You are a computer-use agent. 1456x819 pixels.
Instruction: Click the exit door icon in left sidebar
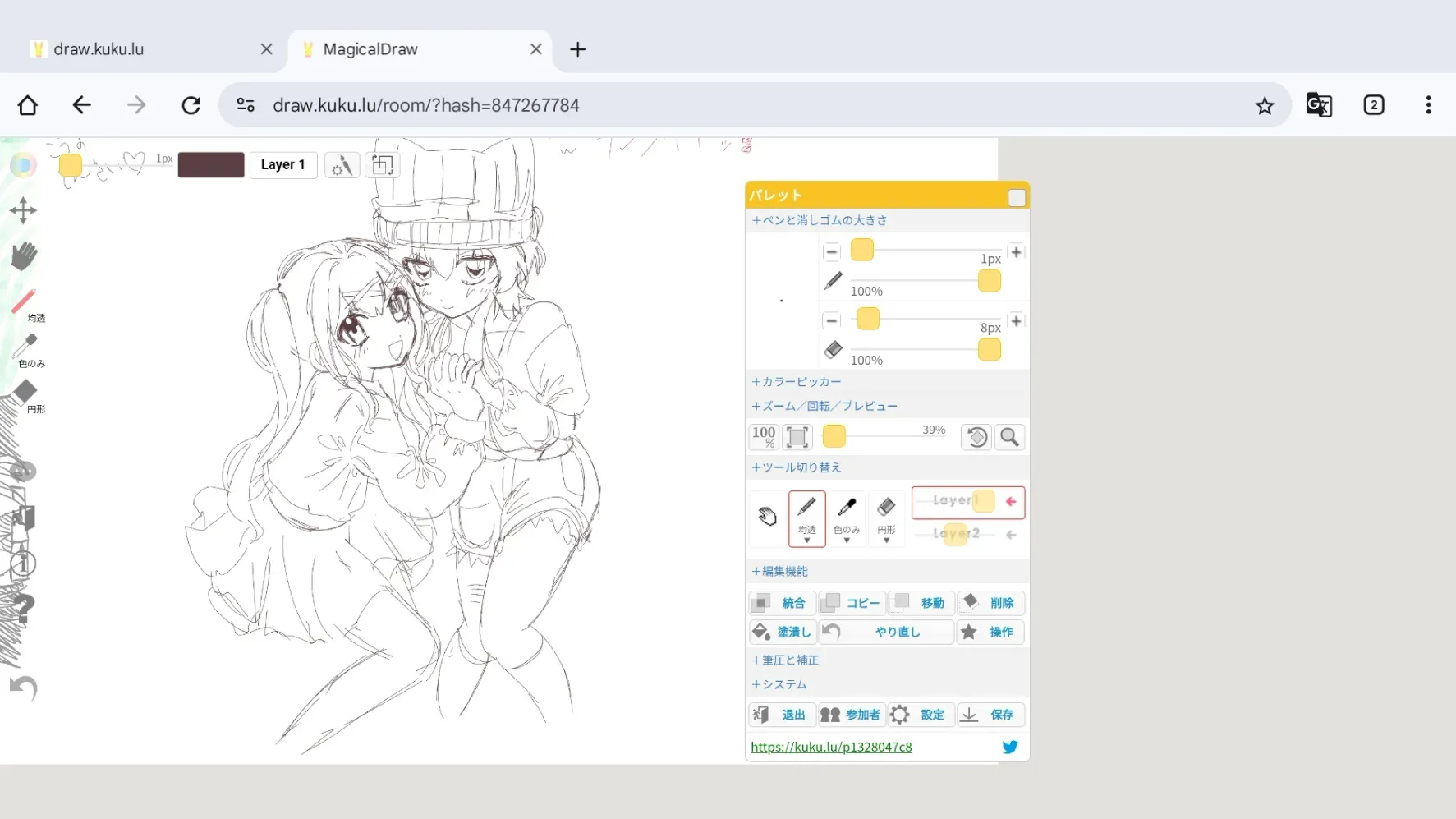pyautogui.click(x=23, y=518)
